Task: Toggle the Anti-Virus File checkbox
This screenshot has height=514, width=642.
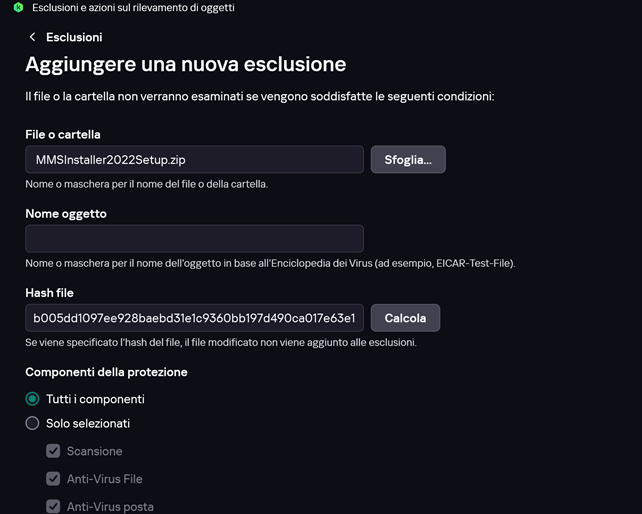Action: [53, 478]
